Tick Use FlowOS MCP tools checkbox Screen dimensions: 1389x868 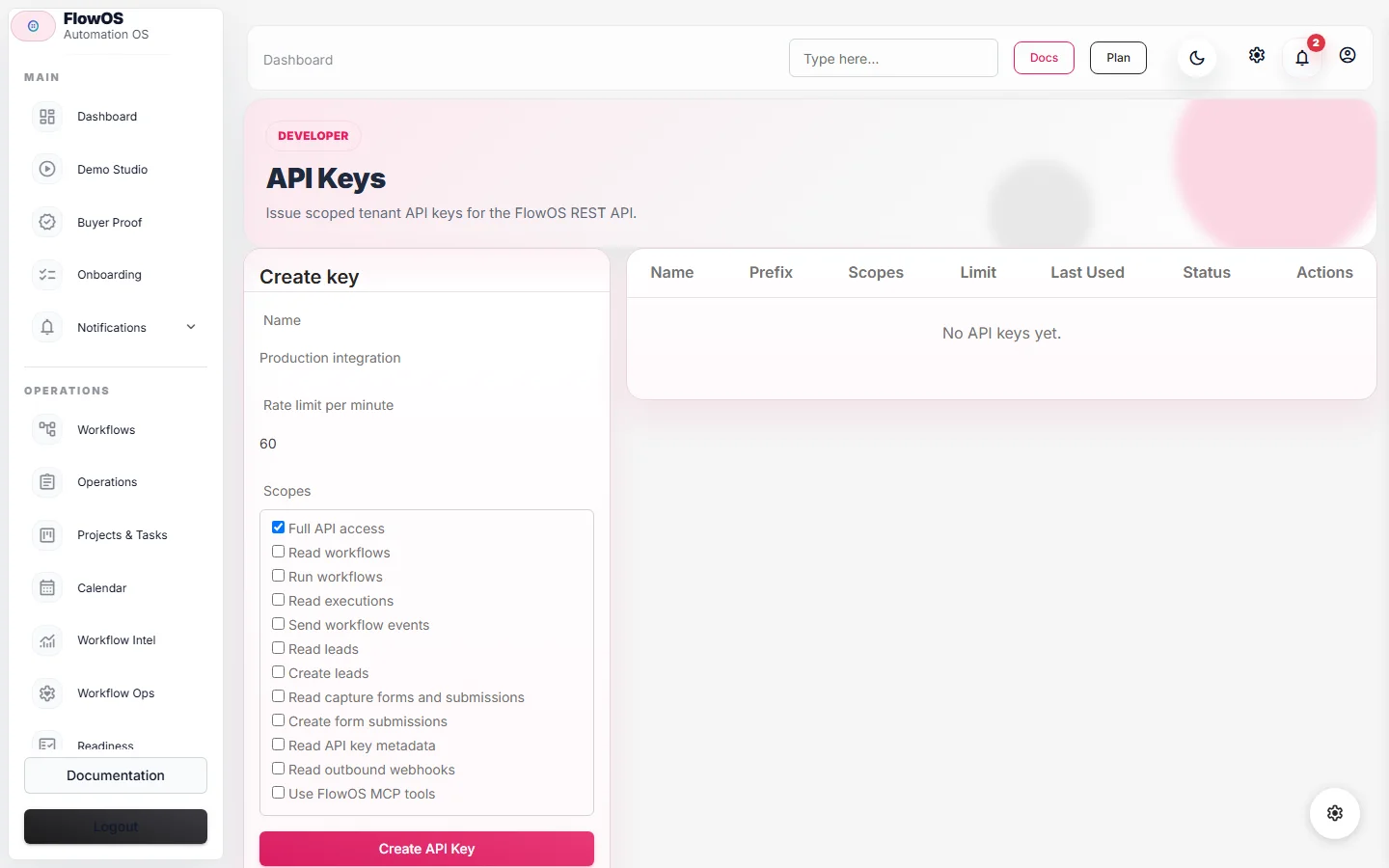tap(278, 793)
